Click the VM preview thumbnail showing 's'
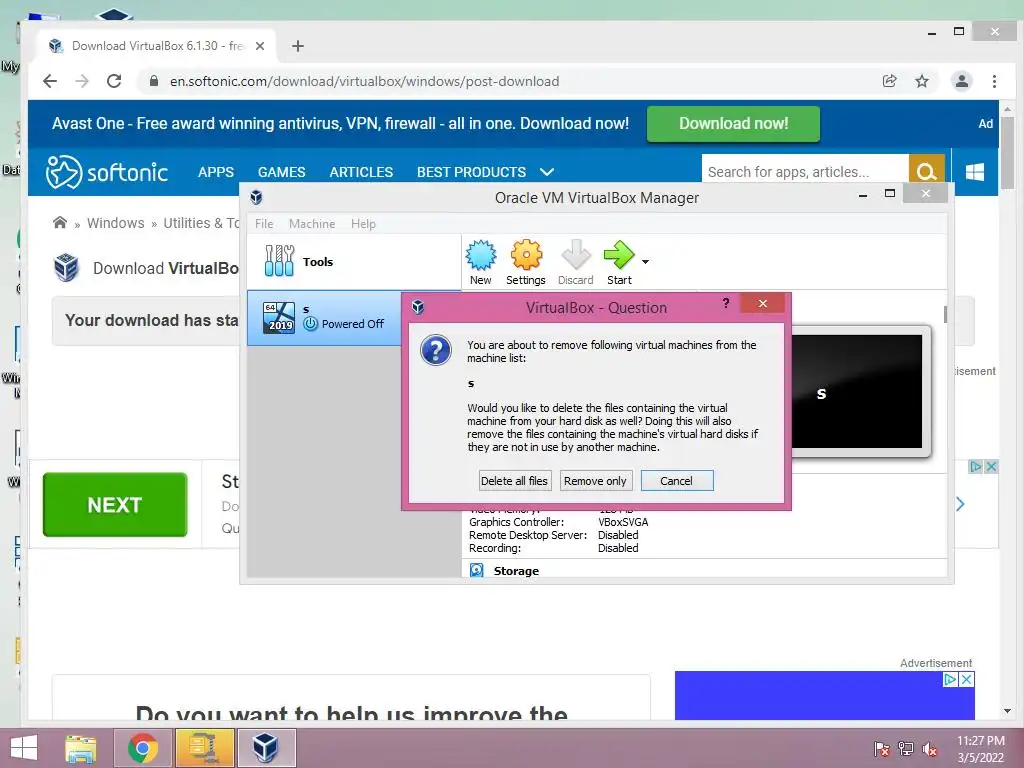The width and height of the screenshot is (1024, 768). pos(859,392)
